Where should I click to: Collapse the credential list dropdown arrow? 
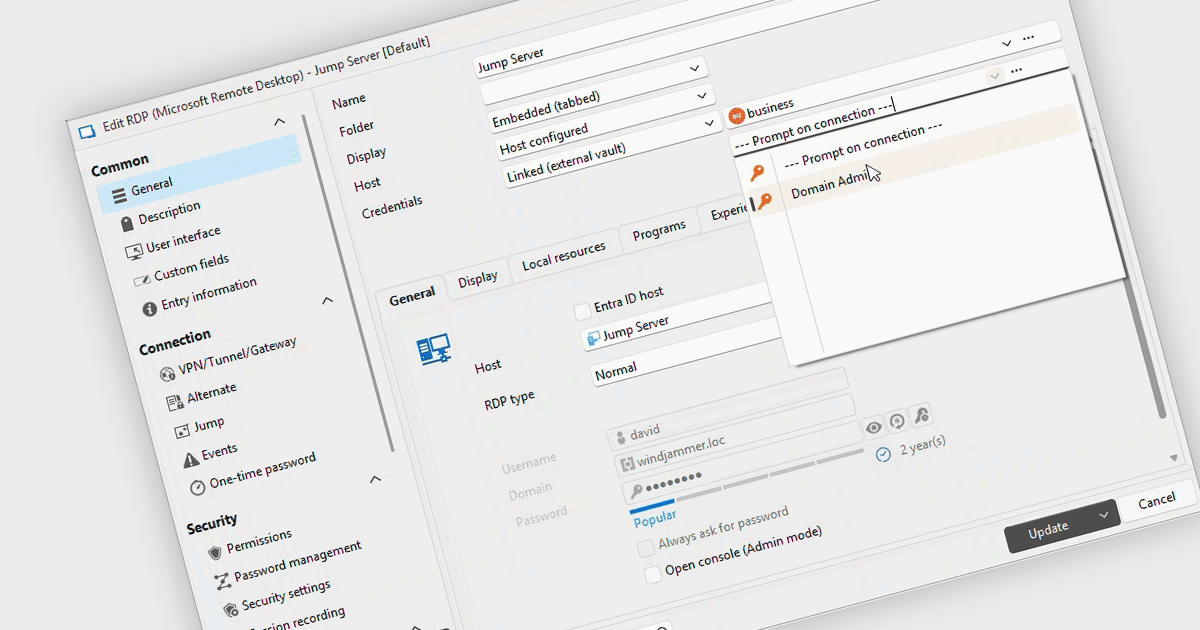pos(993,75)
